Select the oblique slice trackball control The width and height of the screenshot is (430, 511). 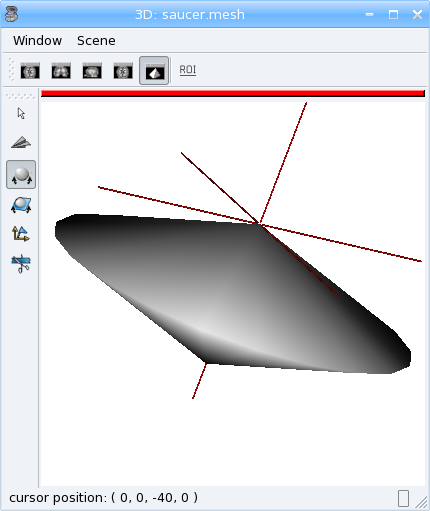[x=21, y=205]
